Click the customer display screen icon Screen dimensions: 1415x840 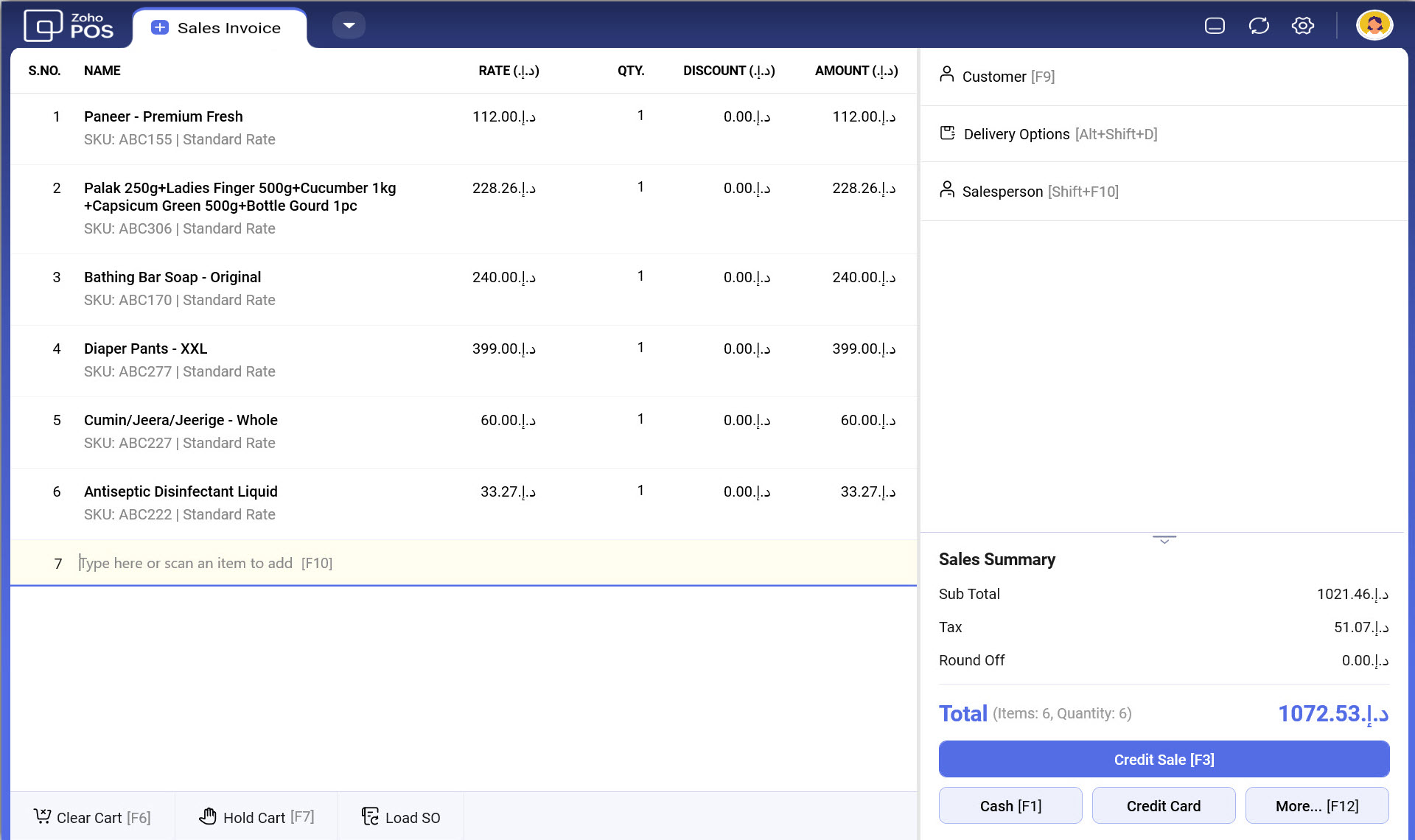1215,26
